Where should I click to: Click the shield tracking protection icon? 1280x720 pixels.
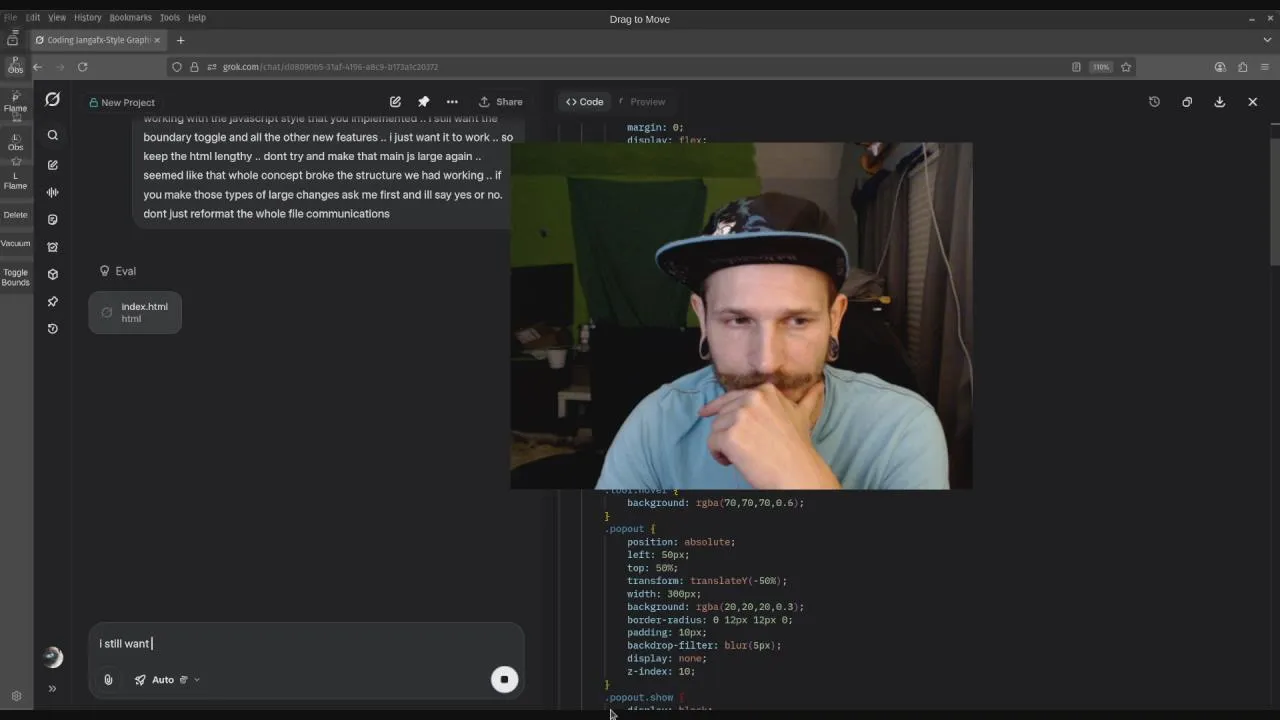pos(177,67)
